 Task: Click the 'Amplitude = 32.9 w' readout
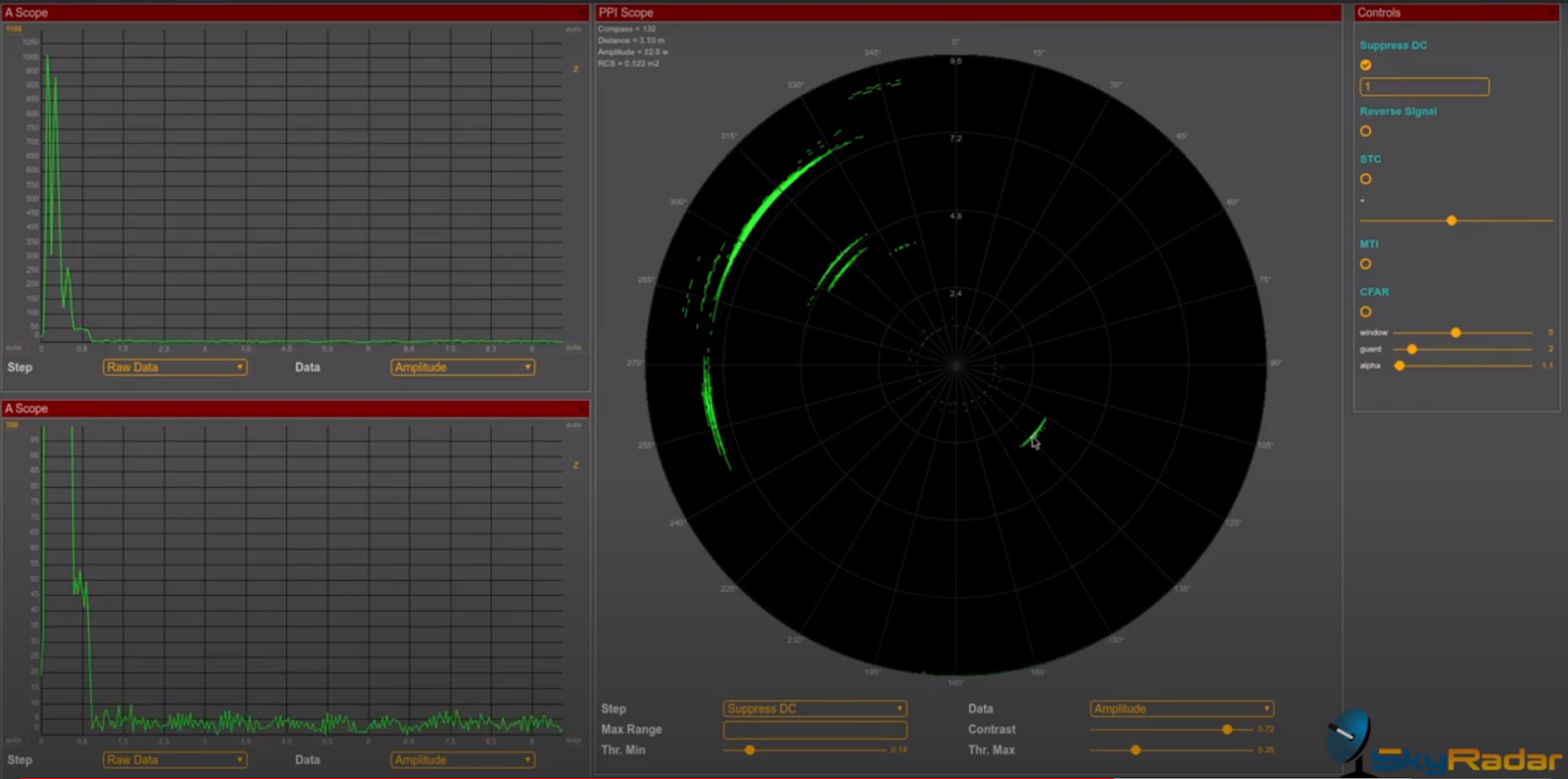click(x=633, y=52)
